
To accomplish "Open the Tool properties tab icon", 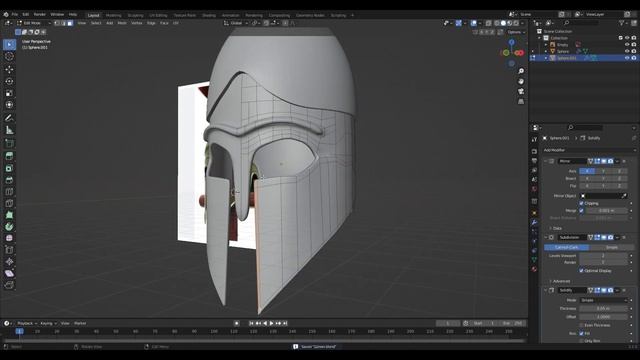I will click(x=534, y=140).
